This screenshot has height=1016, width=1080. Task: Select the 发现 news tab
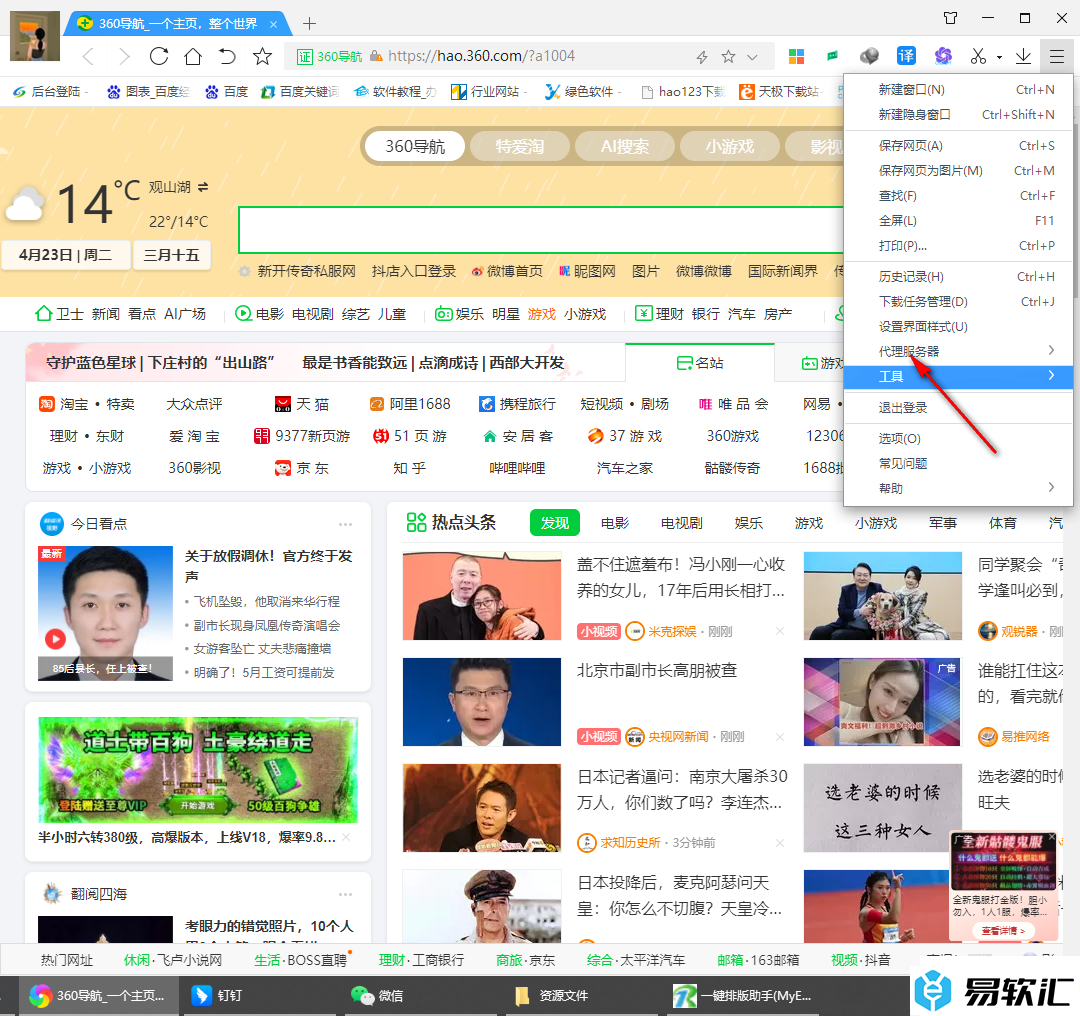555,523
